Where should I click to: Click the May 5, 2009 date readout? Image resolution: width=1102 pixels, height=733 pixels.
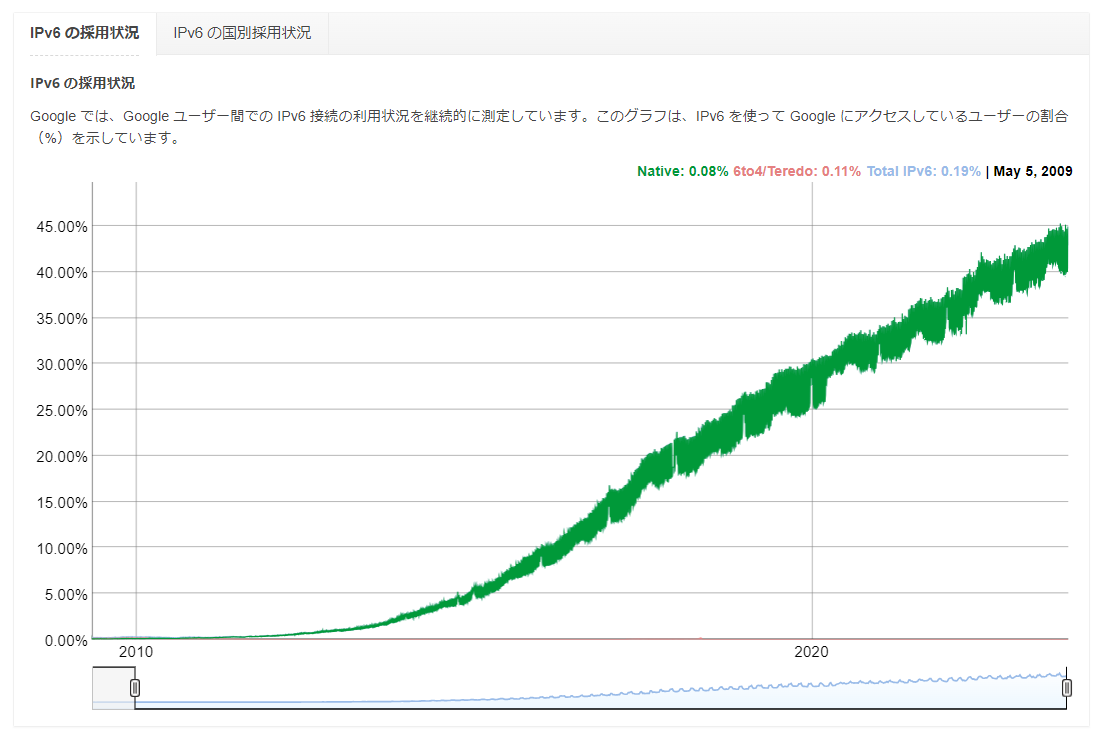click(1032, 171)
